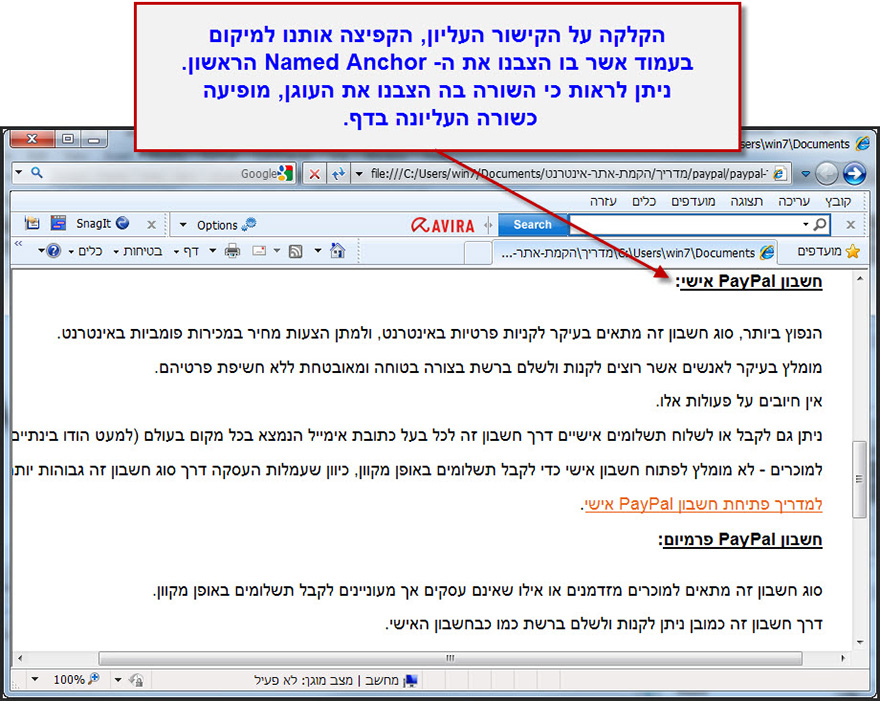The width and height of the screenshot is (880, 701).
Task: Click the horizontal scrollbar thumb
Action: point(450,658)
